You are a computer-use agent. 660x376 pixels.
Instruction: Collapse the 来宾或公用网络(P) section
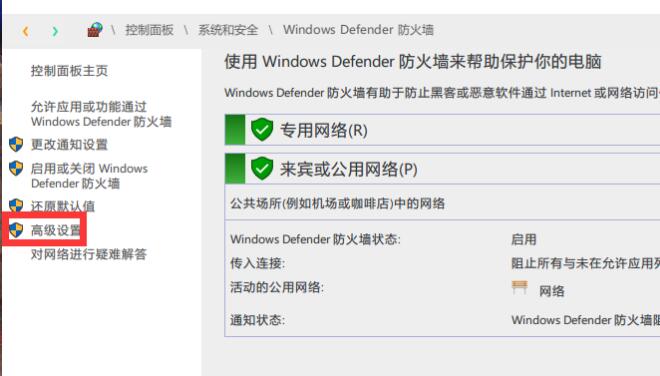pos(442,169)
